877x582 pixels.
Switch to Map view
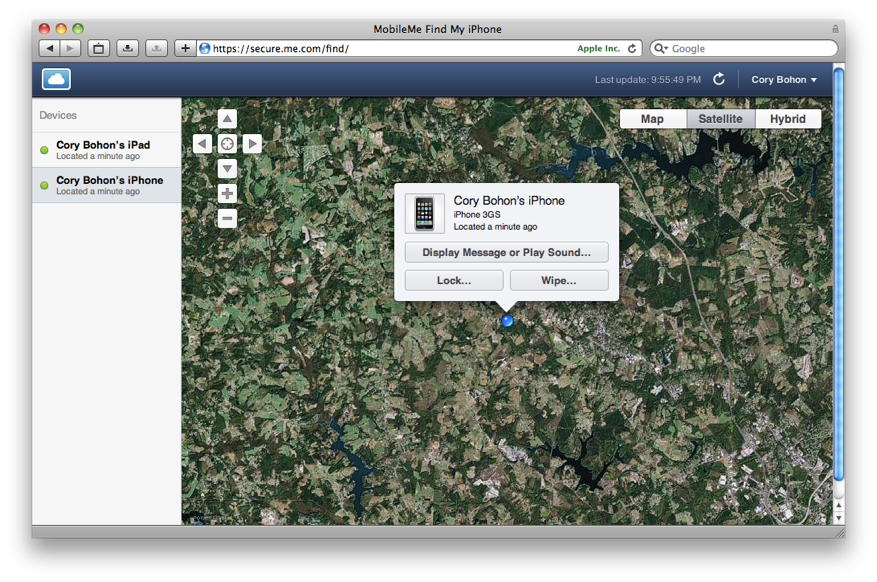click(652, 119)
